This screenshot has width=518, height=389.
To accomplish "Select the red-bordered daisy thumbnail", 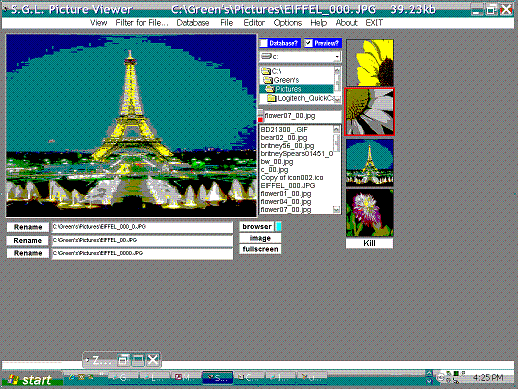I will pos(369,112).
